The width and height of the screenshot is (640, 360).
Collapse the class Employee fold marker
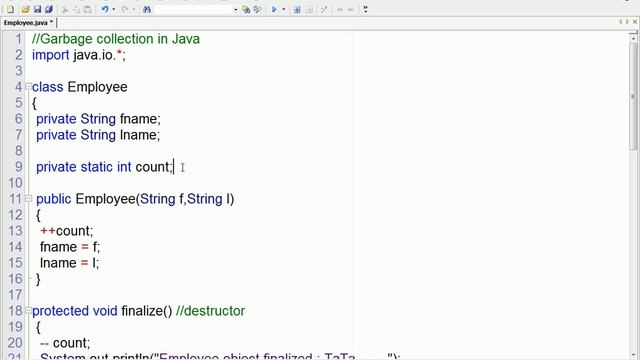tap(28, 87)
